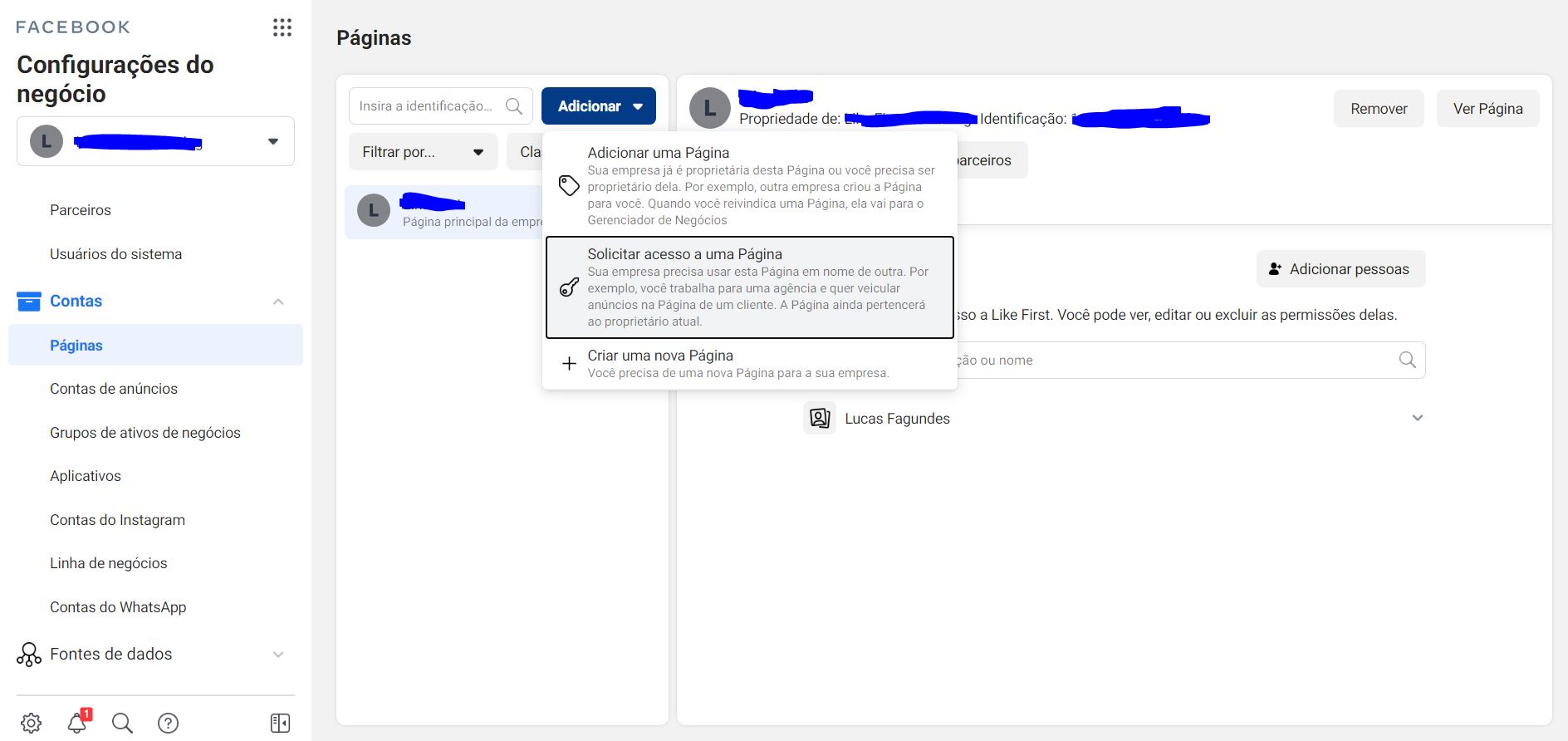Collapse the Contas section chevron
The height and width of the screenshot is (741, 1568).
(278, 302)
